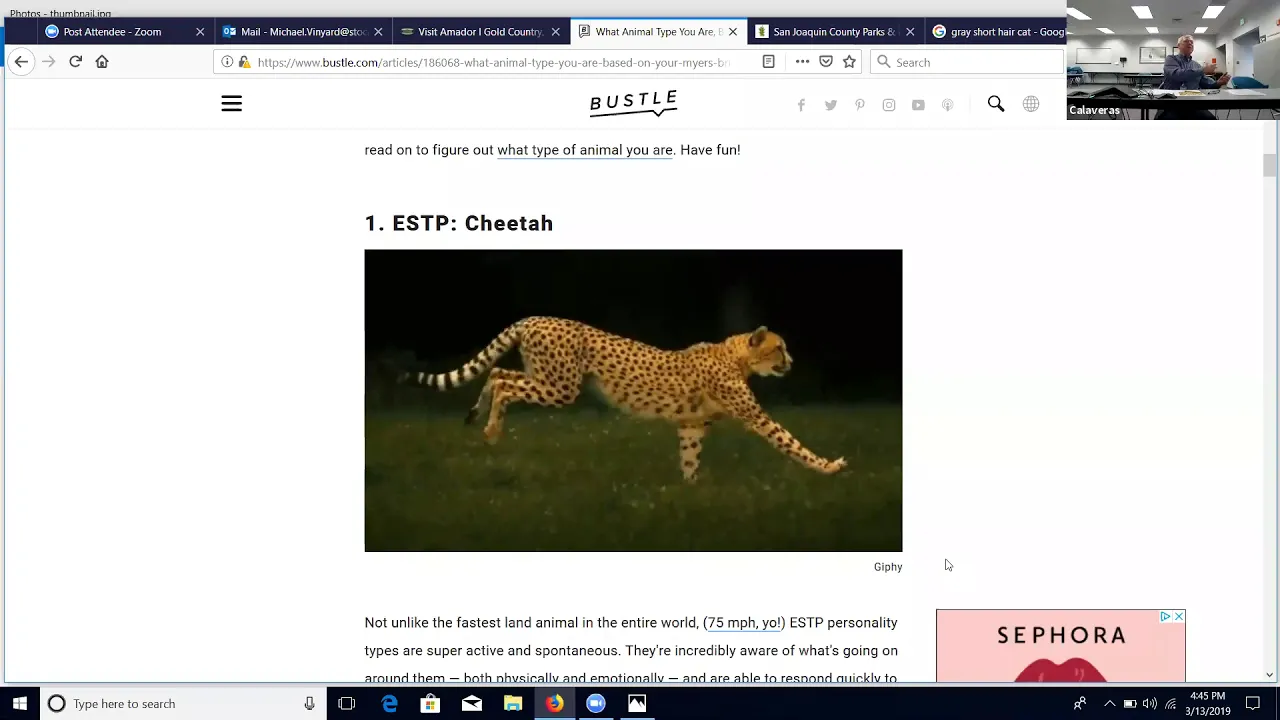This screenshot has height=720, width=1280.
Task: Click the taskbar 'Type here to search' box
Action: point(182,704)
